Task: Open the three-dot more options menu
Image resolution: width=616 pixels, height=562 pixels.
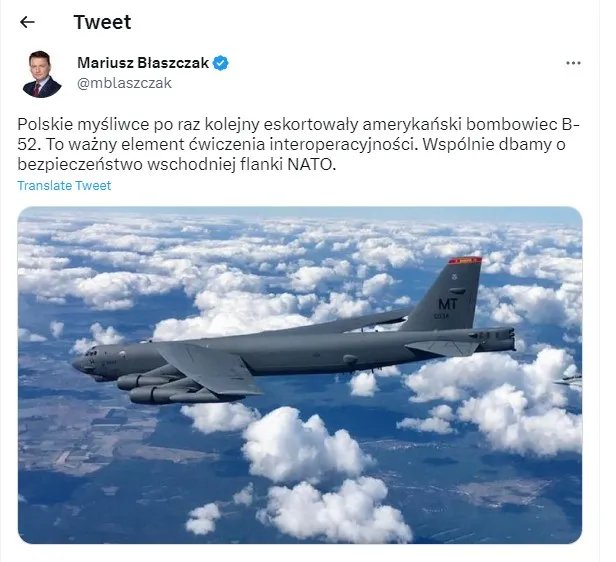Action: point(573,63)
